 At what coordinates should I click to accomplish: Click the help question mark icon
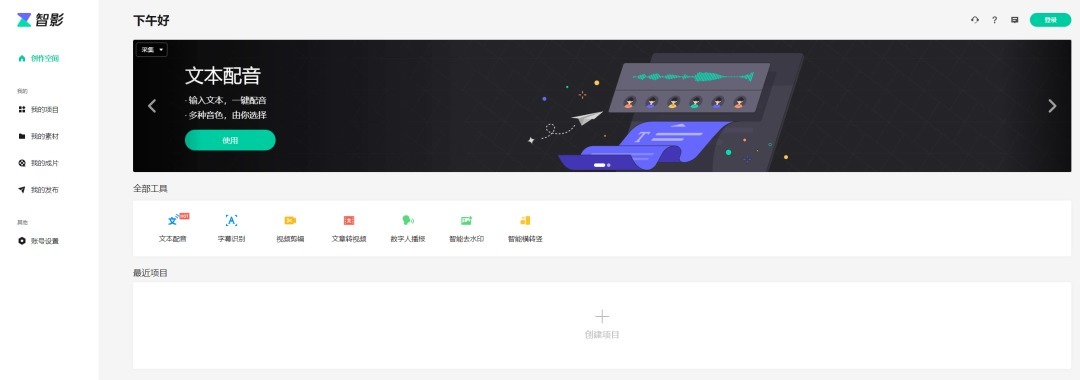(x=995, y=20)
